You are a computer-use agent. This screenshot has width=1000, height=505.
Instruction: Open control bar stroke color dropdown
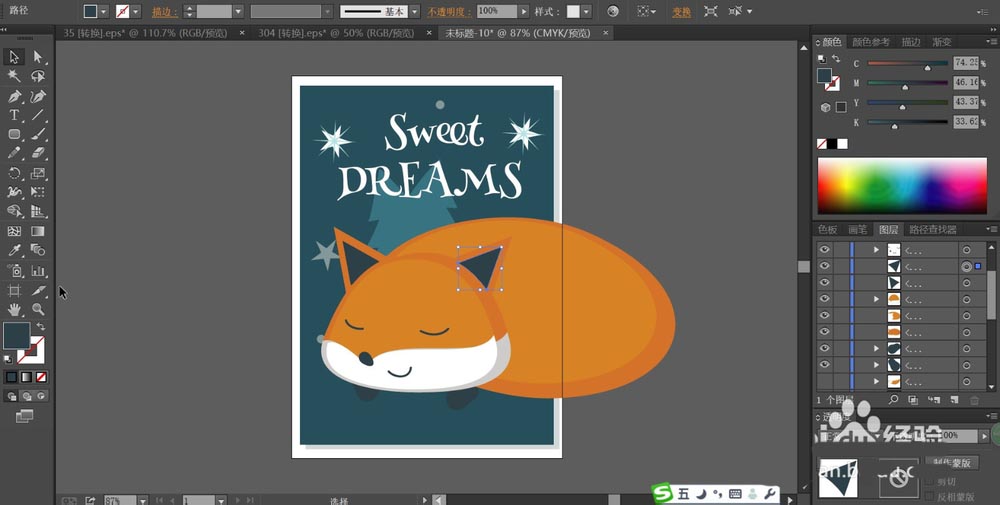(x=135, y=11)
